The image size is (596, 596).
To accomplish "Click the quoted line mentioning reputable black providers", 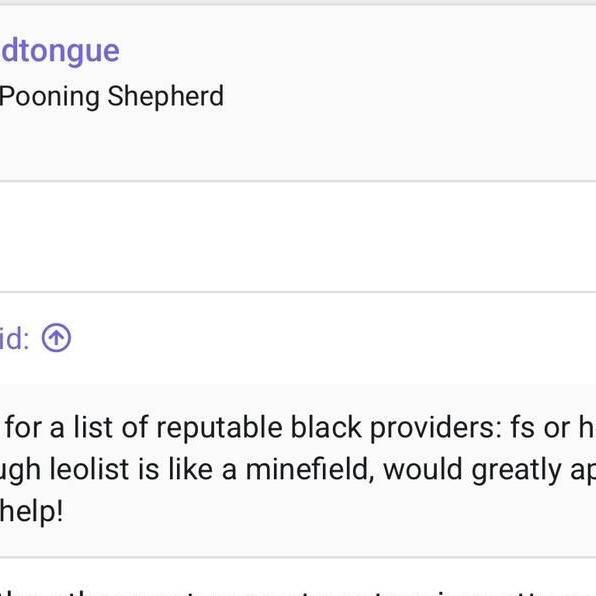I will [x=300, y=428].
